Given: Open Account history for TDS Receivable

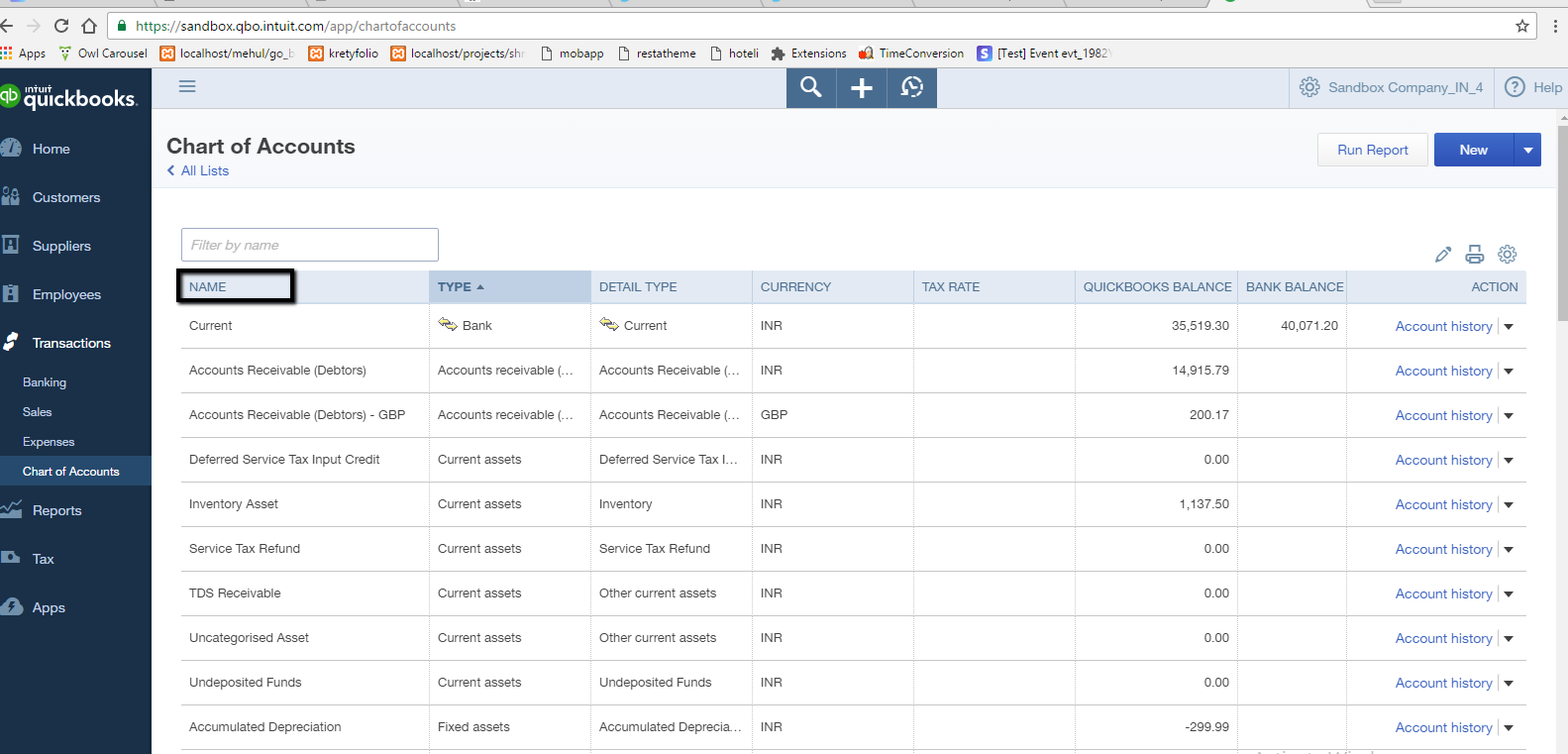Looking at the screenshot, I should (1443, 594).
